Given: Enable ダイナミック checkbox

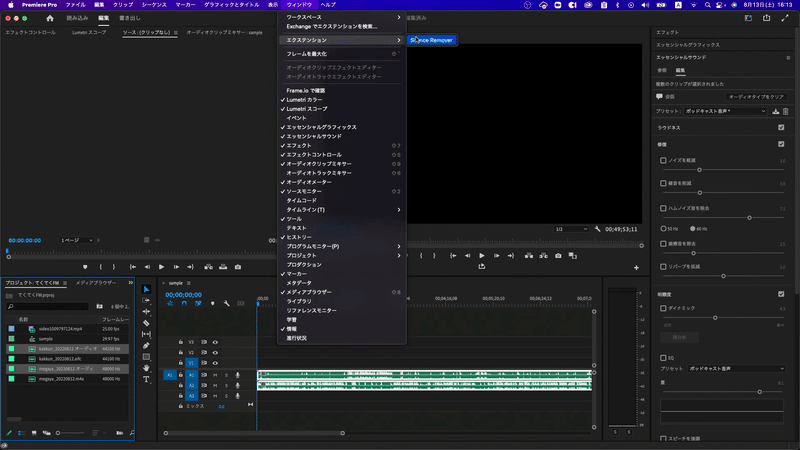Looking at the screenshot, I should click(x=663, y=308).
